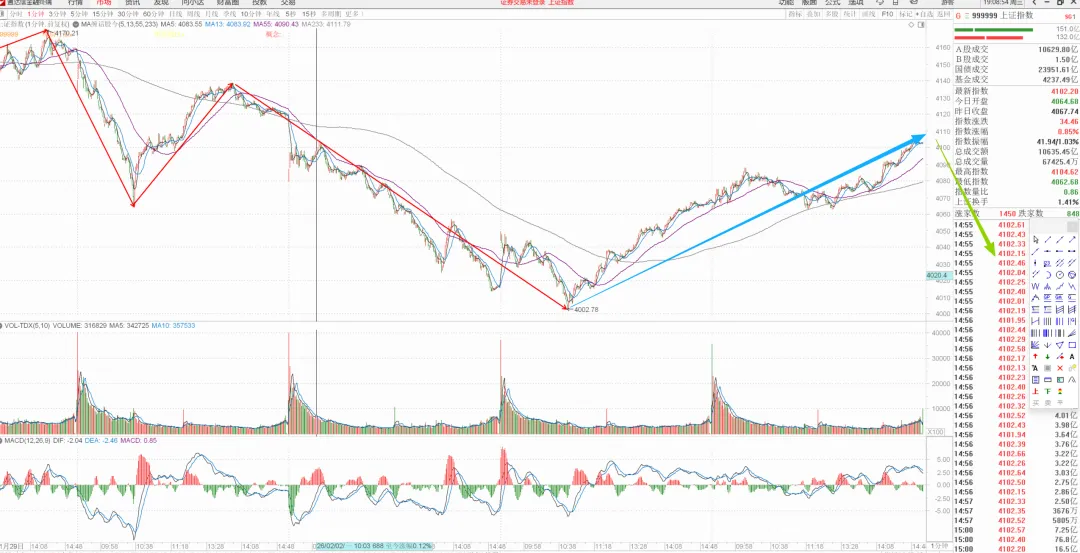
Task: Click the 4002.78 low price label
Action: click(585, 309)
